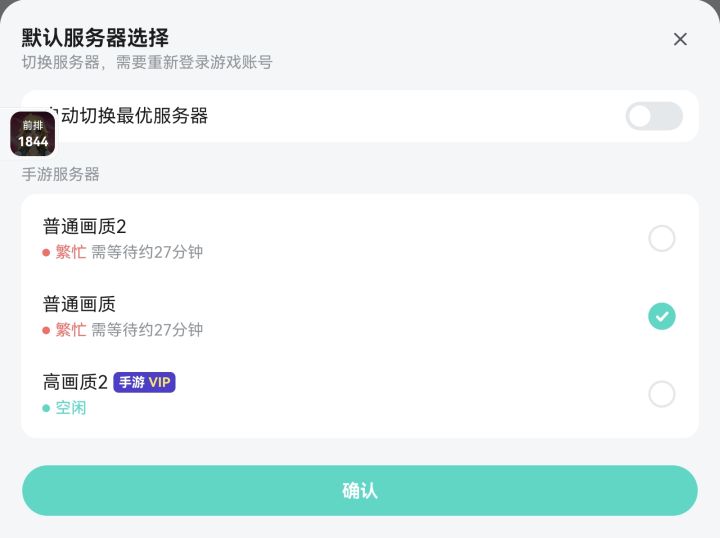Close the default server selection dialog
The height and width of the screenshot is (538, 720).
tap(680, 39)
